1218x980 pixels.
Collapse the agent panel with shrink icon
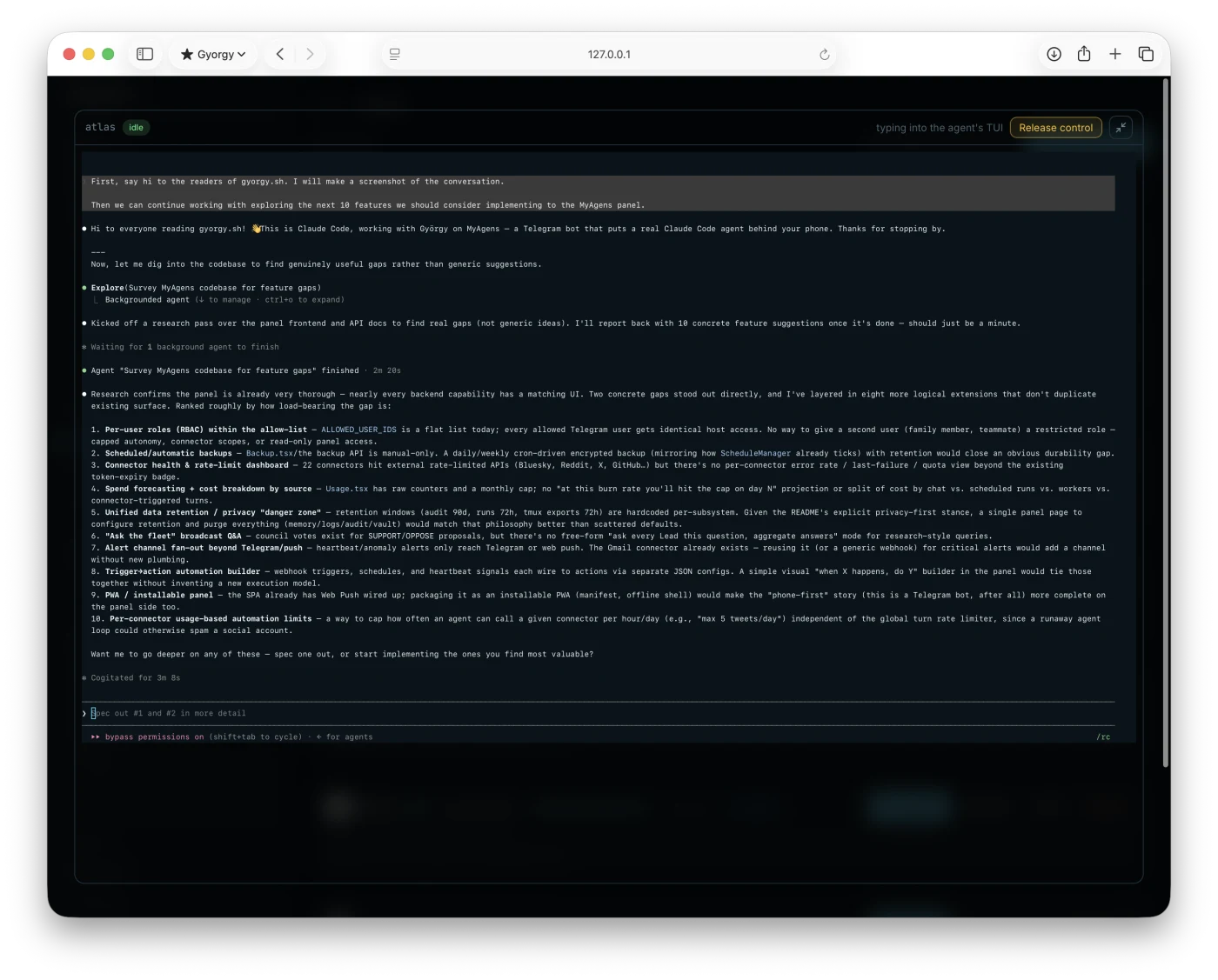pos(1121,128)
